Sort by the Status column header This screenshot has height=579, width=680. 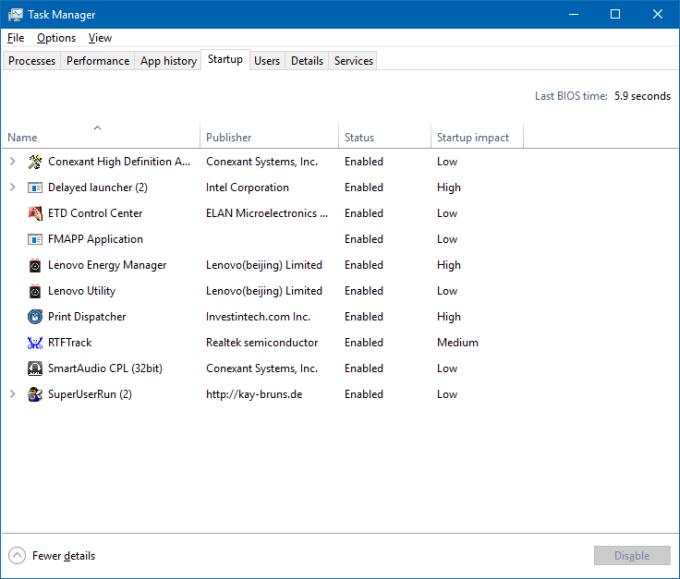(385, 136)
